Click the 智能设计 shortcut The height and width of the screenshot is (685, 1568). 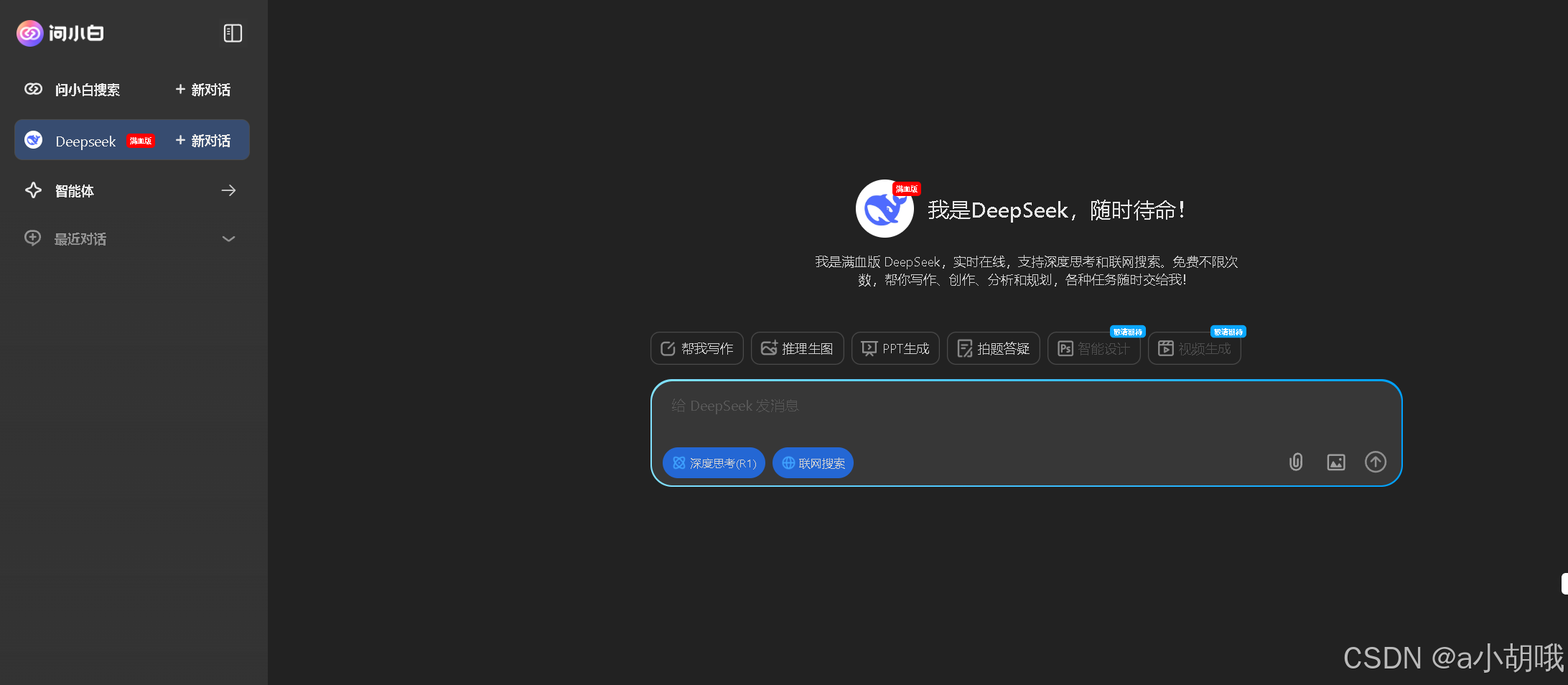point(1093,348)
